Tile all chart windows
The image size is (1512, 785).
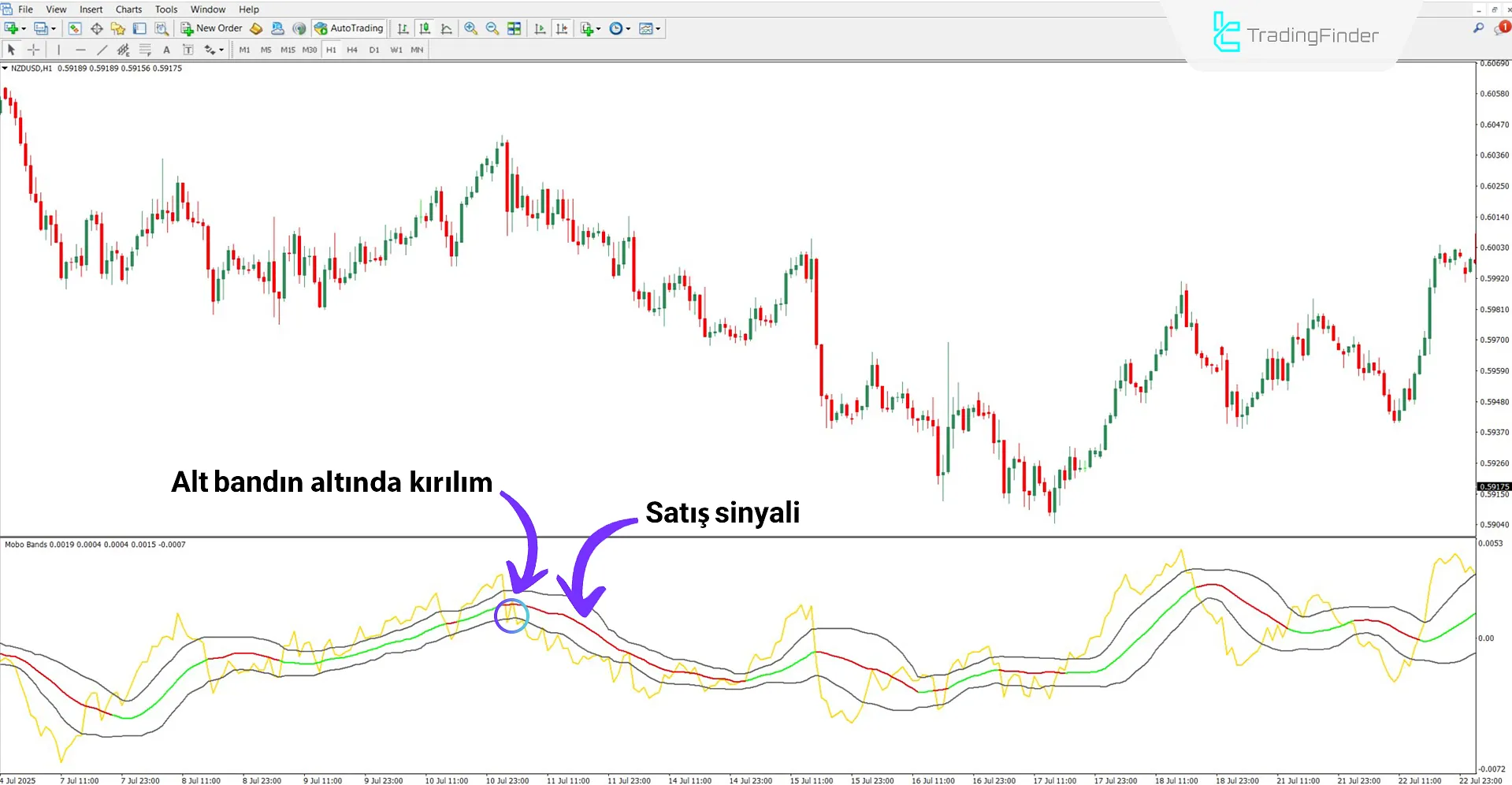click(514, 28)
